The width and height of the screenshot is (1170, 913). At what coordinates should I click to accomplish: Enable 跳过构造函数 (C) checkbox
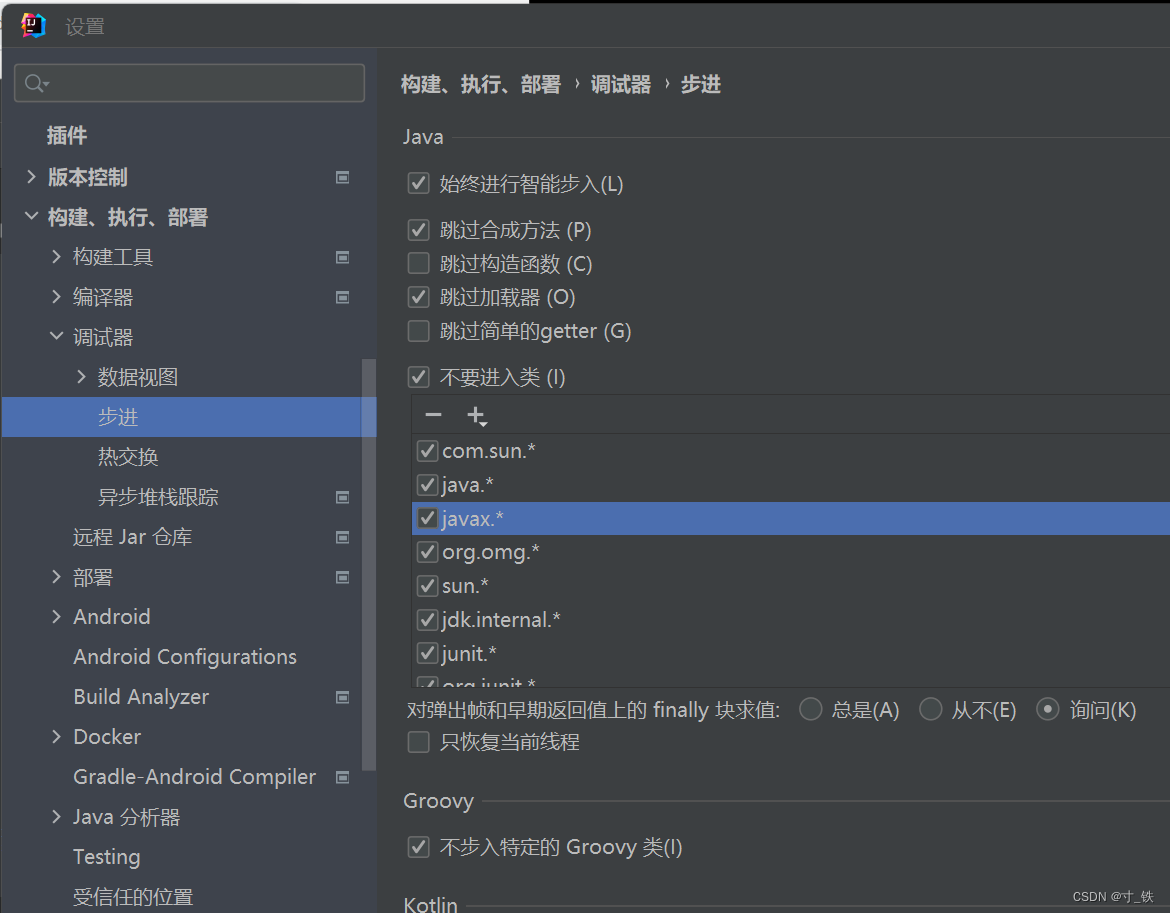click(x=419, y=263)
